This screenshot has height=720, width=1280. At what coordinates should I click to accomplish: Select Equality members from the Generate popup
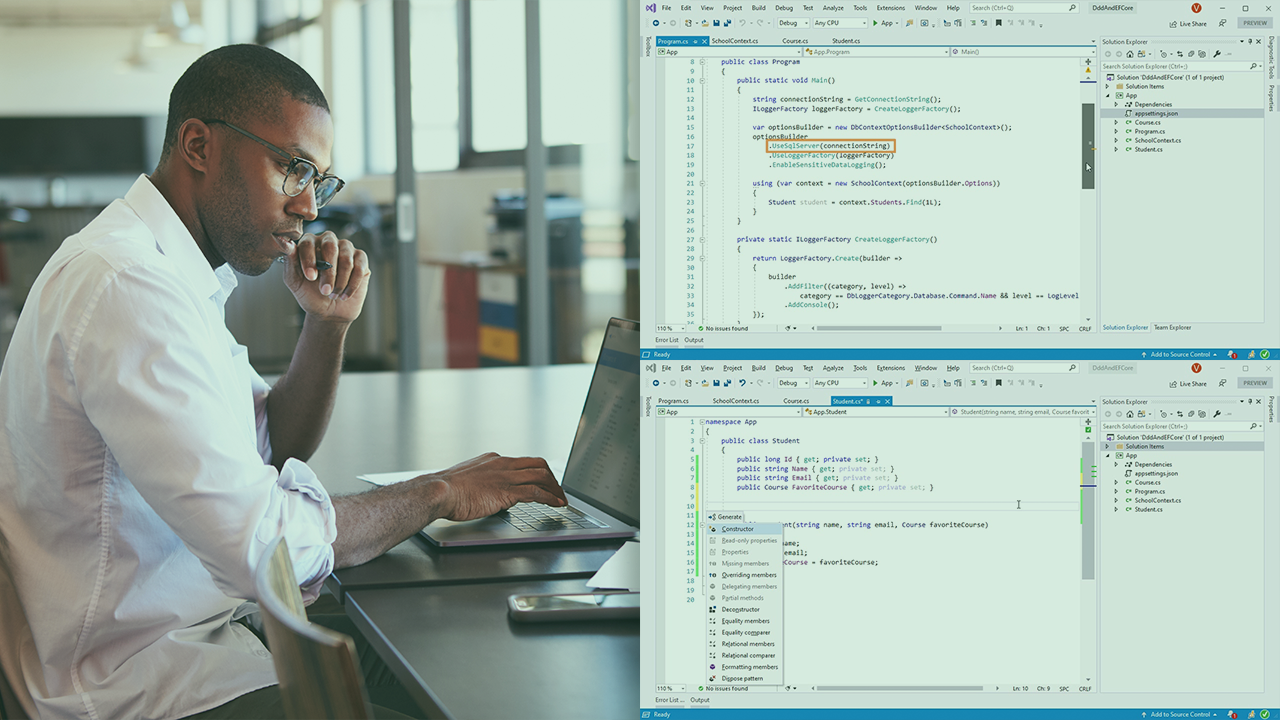coord(745,621)
